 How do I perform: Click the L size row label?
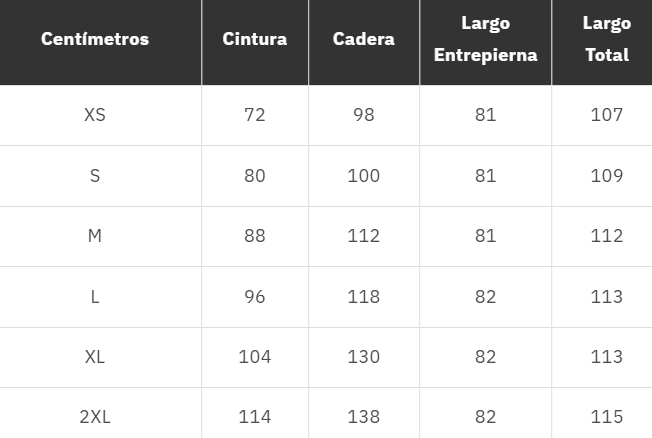click(x=95, y=297)
